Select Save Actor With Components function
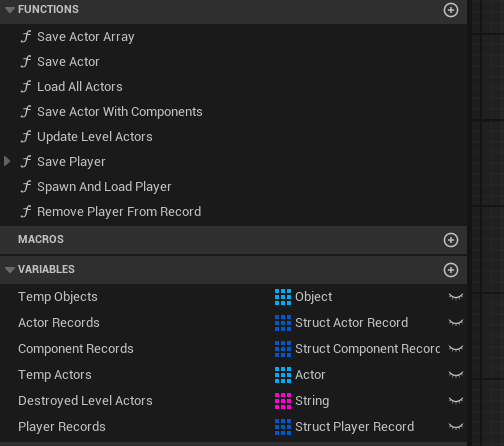Image resolution: width=504 pixels, height=446 pixels. tap(120, 112)
